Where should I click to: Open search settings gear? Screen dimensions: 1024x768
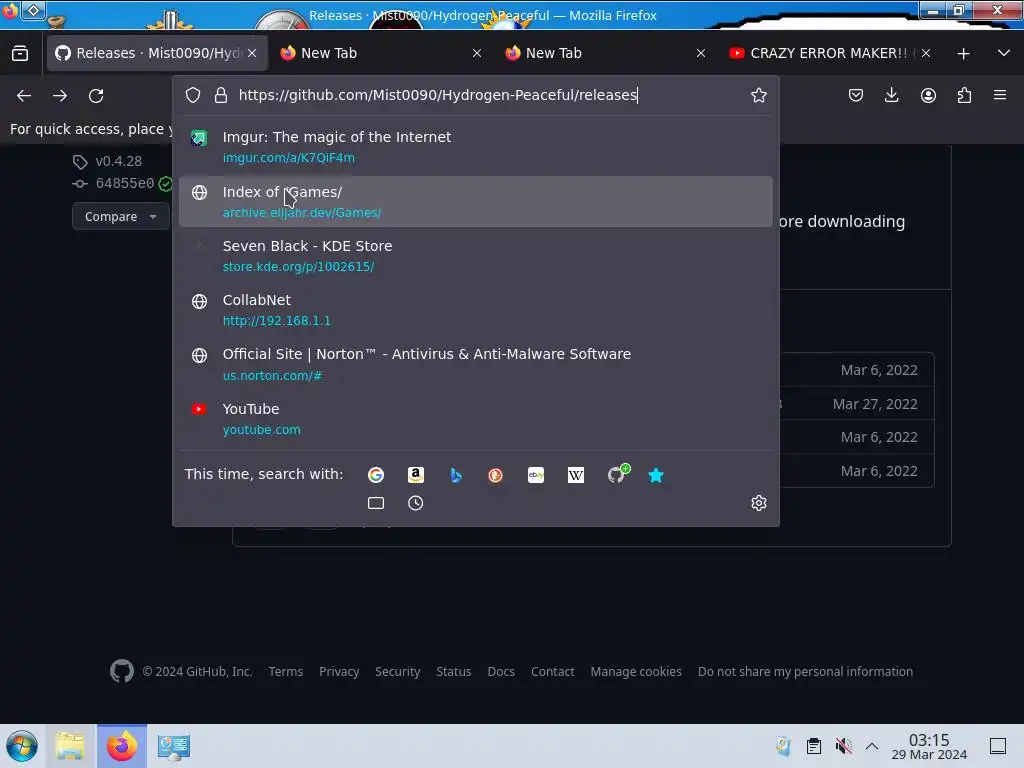coord(758,503)
